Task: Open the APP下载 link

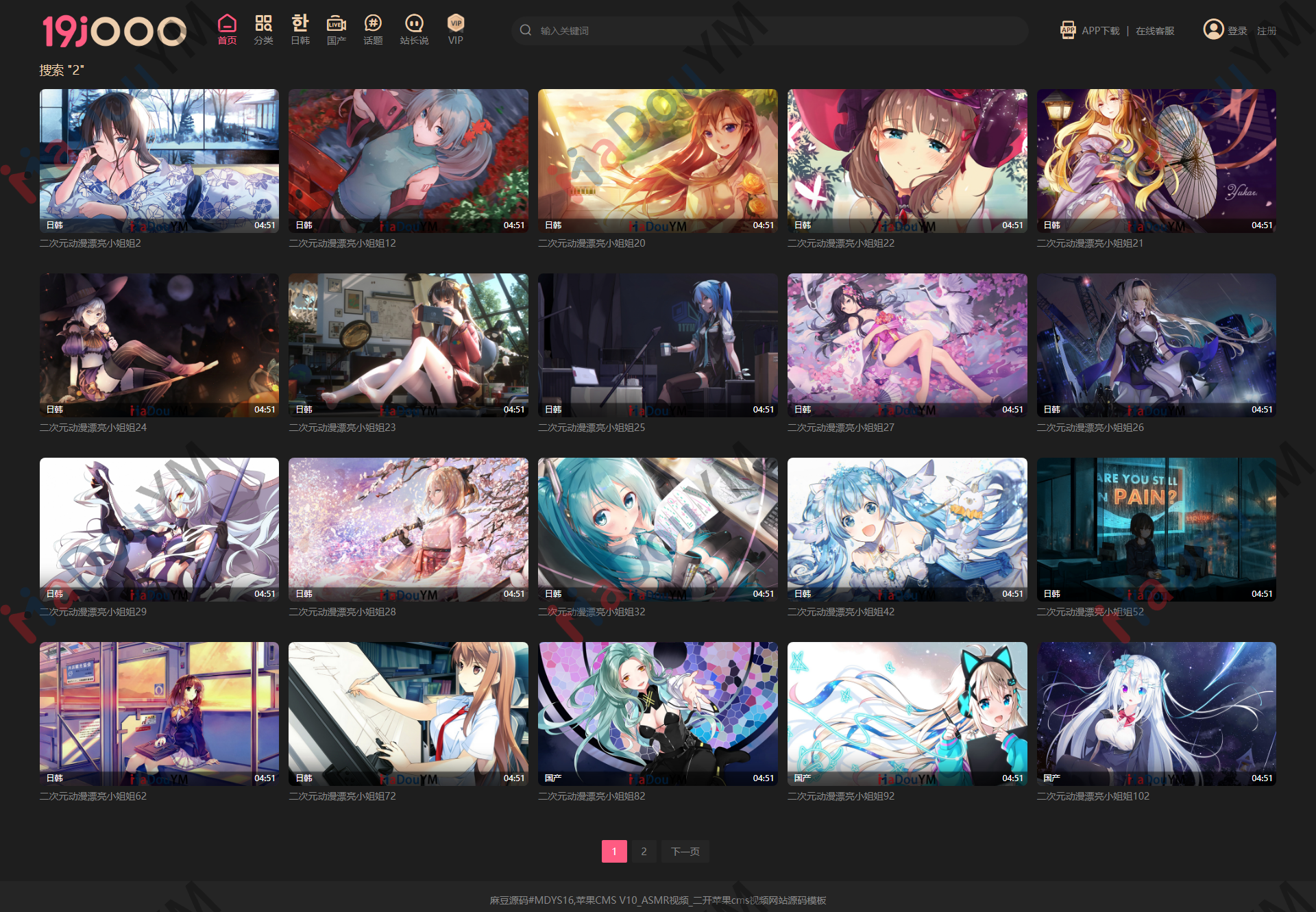Action: pyautogui.click(x=1100, y=31)
